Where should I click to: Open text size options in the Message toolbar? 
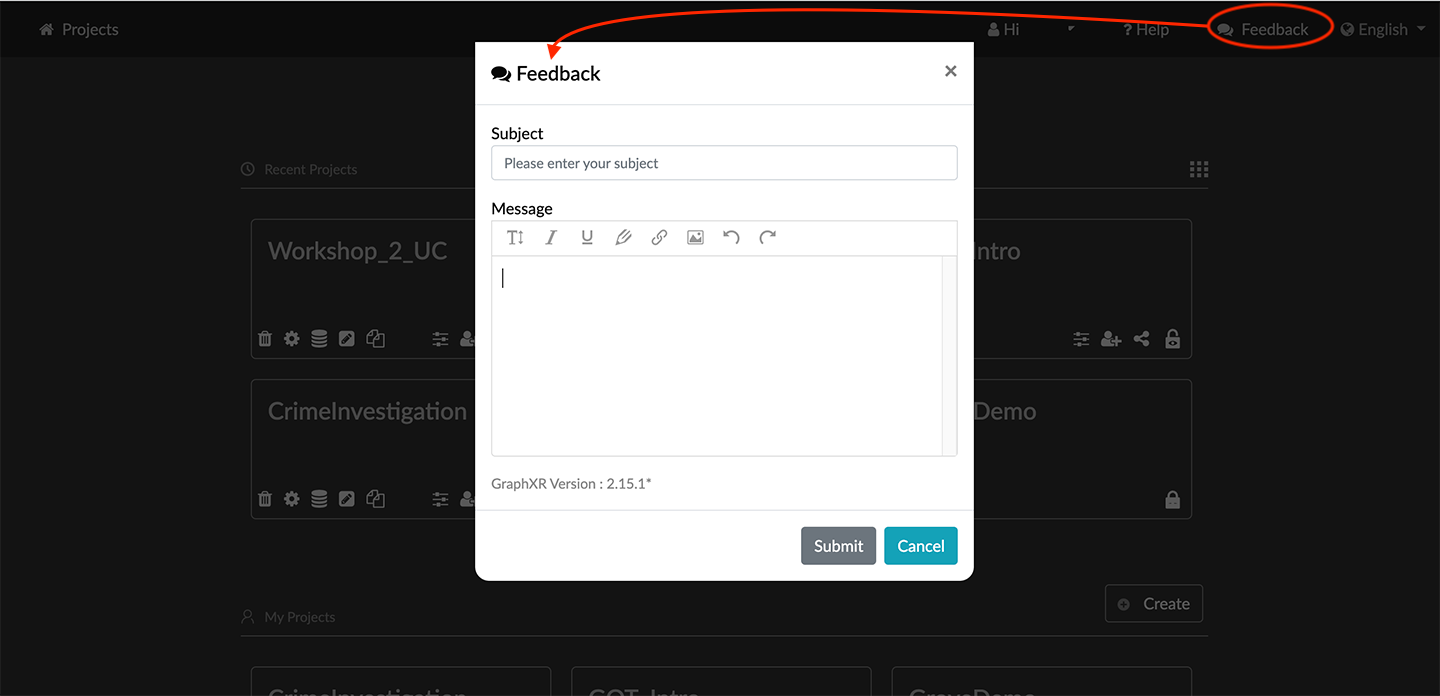[x=515, y=237]
